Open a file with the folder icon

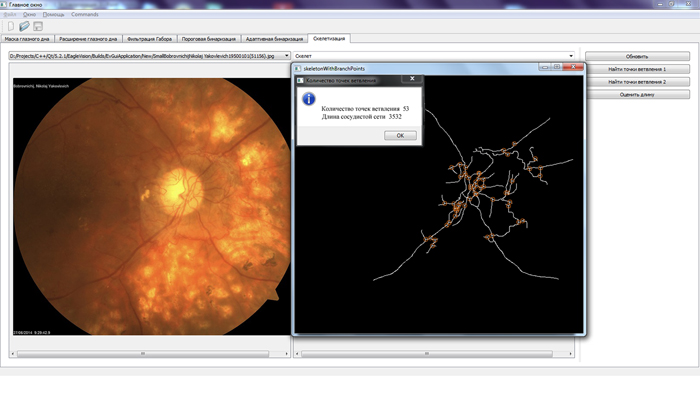click(x=24, y=26)
